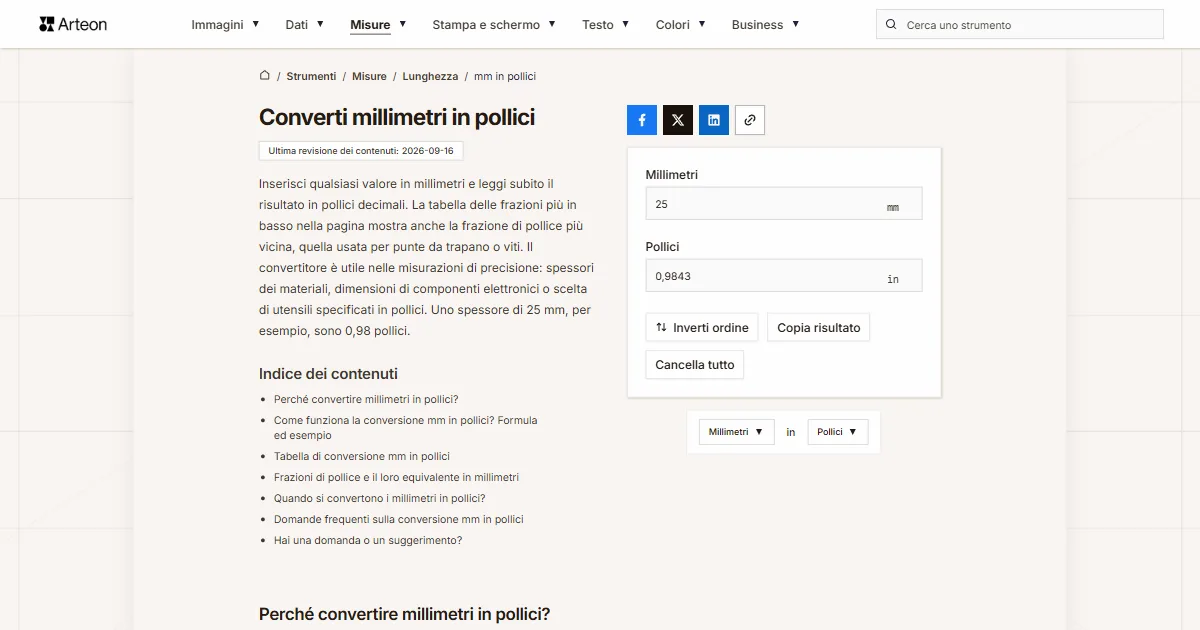This screenshot has width=1200, height=630.
Task: Click the home icon in breadcrumb
Action: 265,75
